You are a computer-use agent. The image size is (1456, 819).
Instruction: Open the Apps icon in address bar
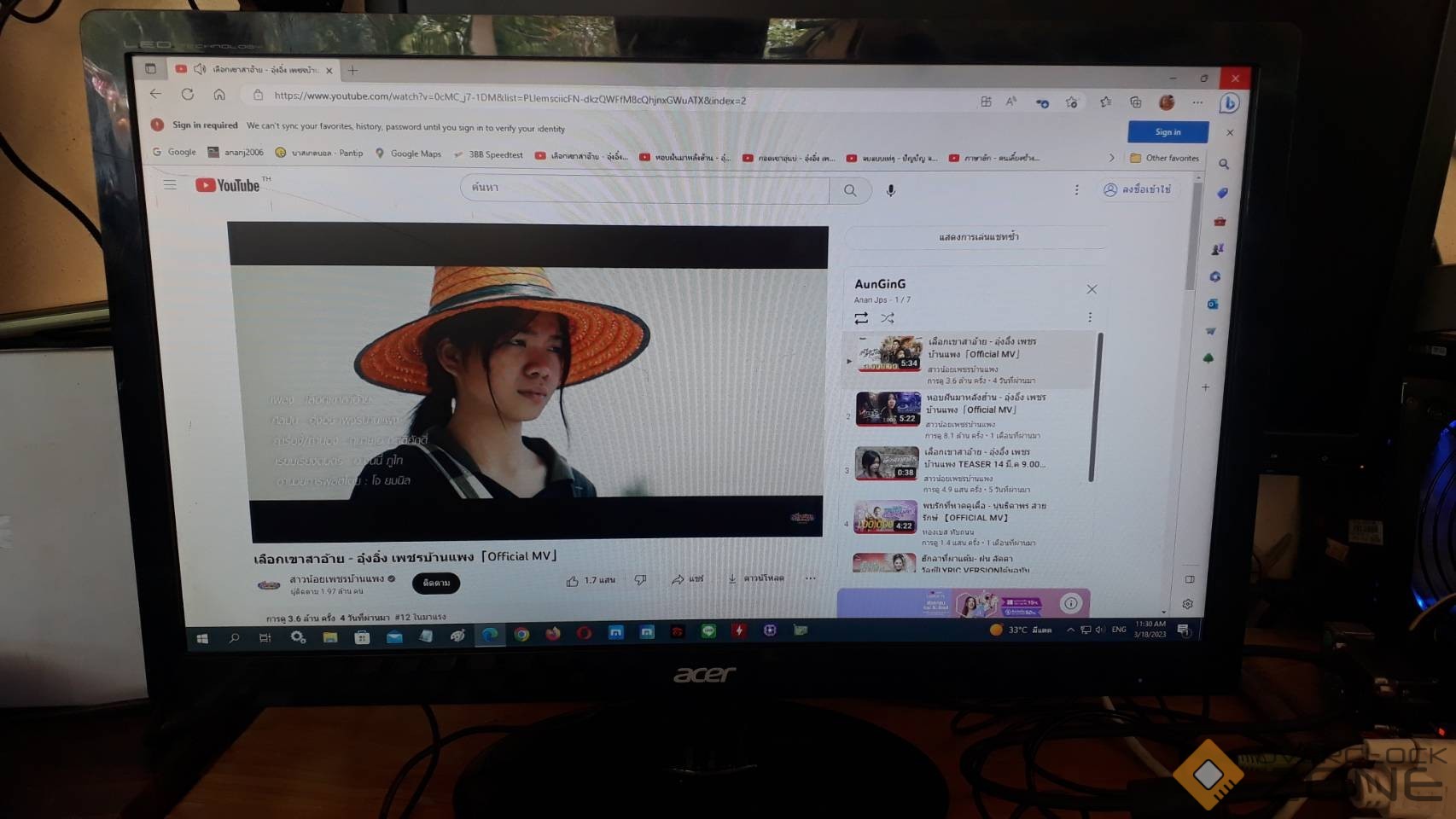pos(986,102)
